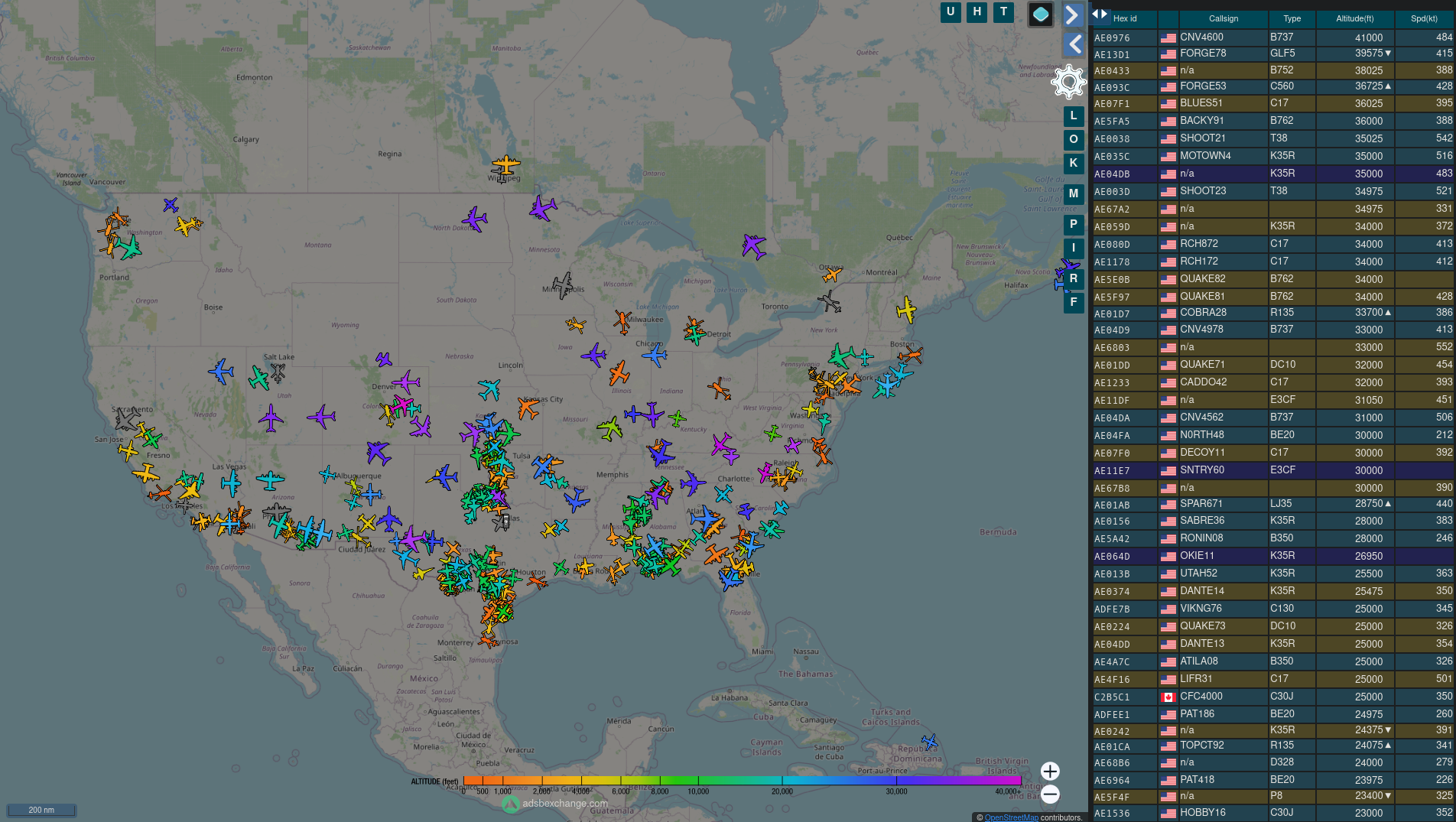Toggle the U filter button

pyautogui.click(x=951, y=11)
